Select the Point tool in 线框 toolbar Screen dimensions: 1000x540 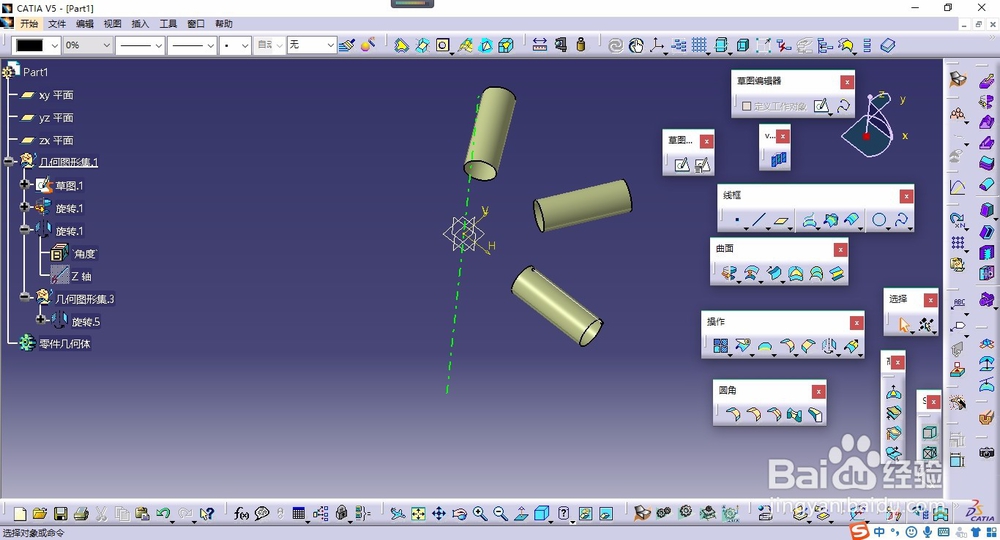point(737,221)
